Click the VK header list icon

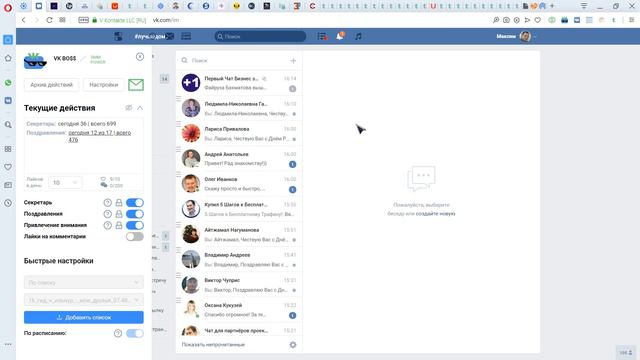[x=186, y=36]
